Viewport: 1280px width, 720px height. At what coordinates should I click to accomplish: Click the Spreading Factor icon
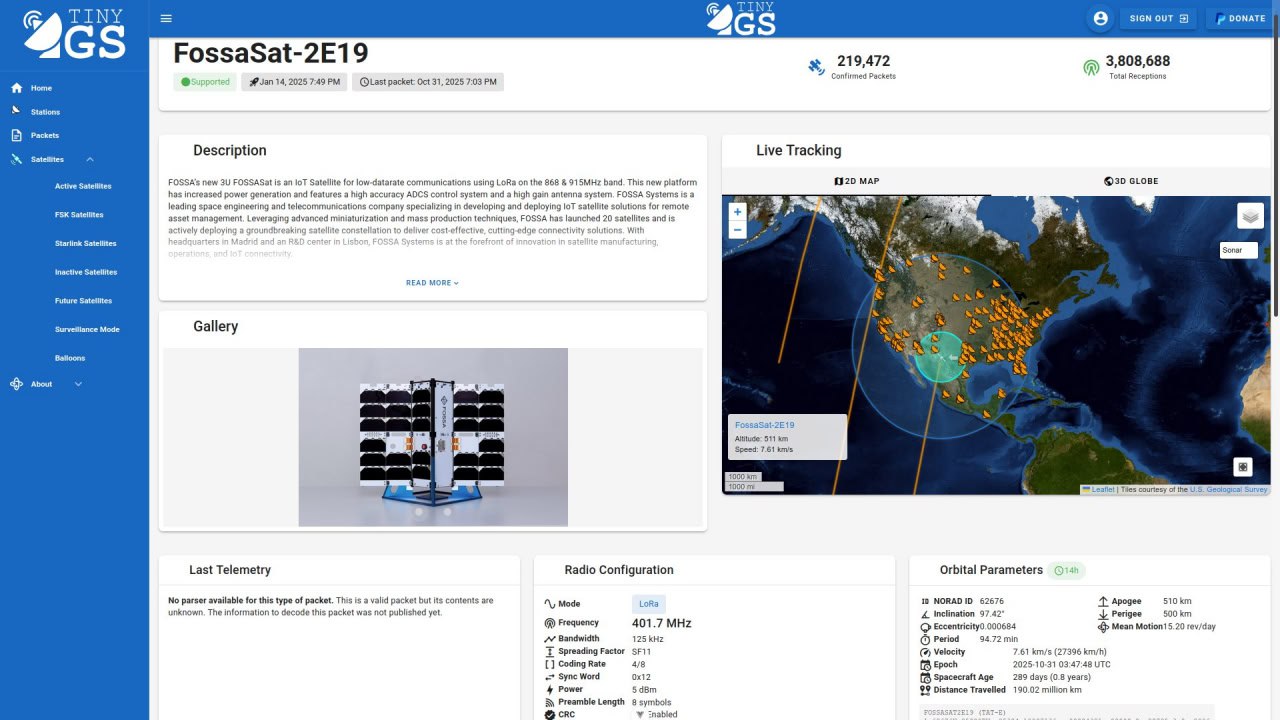click(549, 652)
